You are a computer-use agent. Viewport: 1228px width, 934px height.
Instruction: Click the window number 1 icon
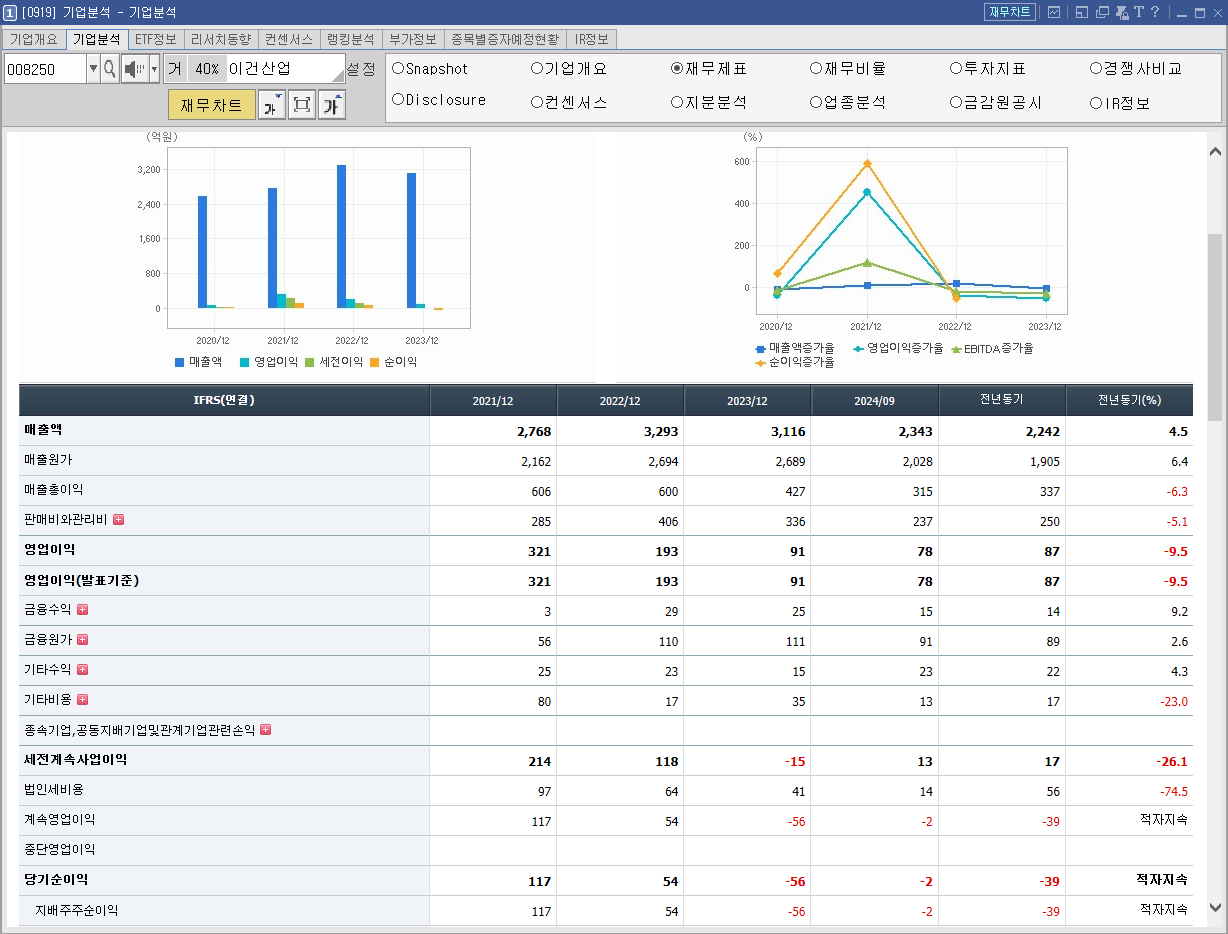pos(10,12)
